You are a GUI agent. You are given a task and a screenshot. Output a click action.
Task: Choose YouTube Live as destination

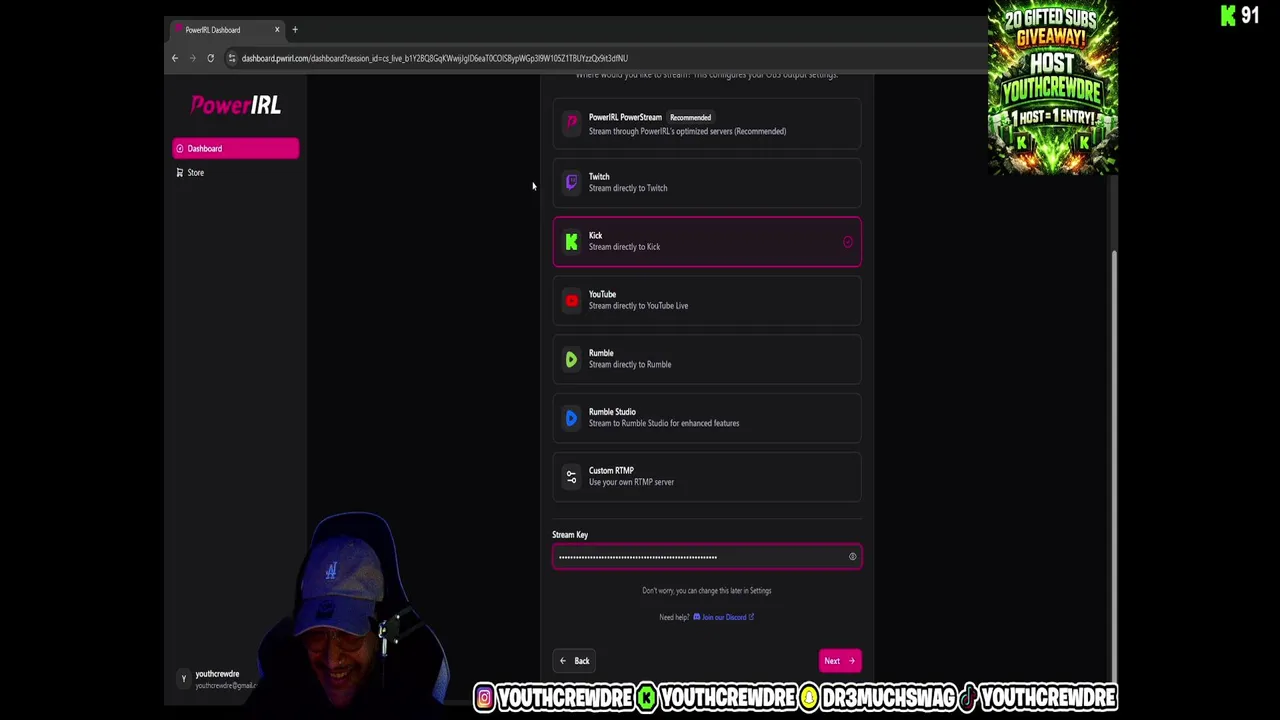click(707, 300)
